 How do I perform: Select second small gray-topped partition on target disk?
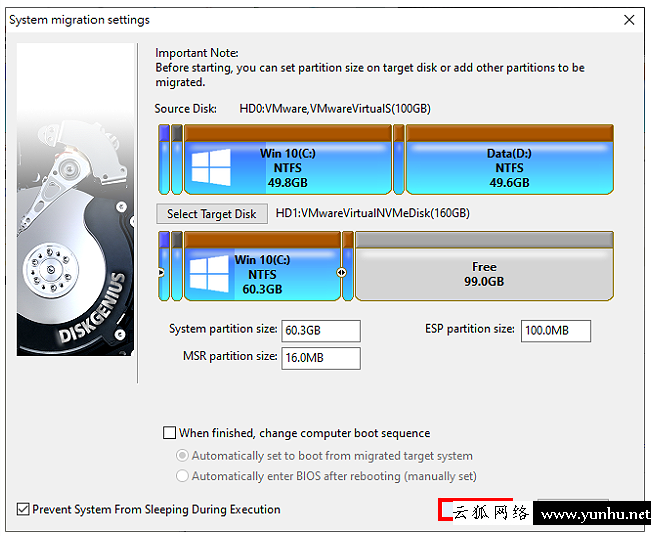click(x=177, y=266)
